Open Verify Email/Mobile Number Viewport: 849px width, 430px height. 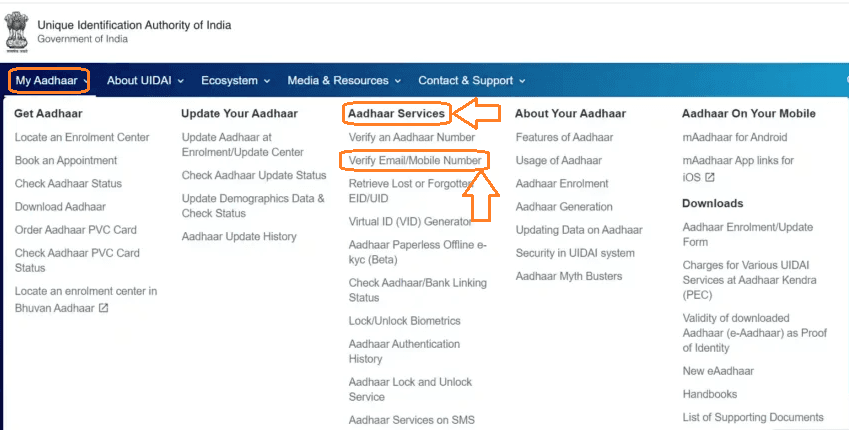(x=415, y=160)
